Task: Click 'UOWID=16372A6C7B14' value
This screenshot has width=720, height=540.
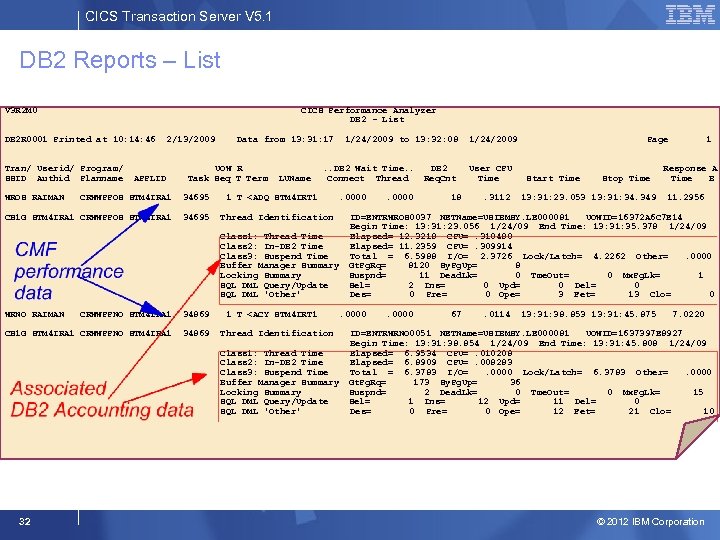Action: pos(634,217)
